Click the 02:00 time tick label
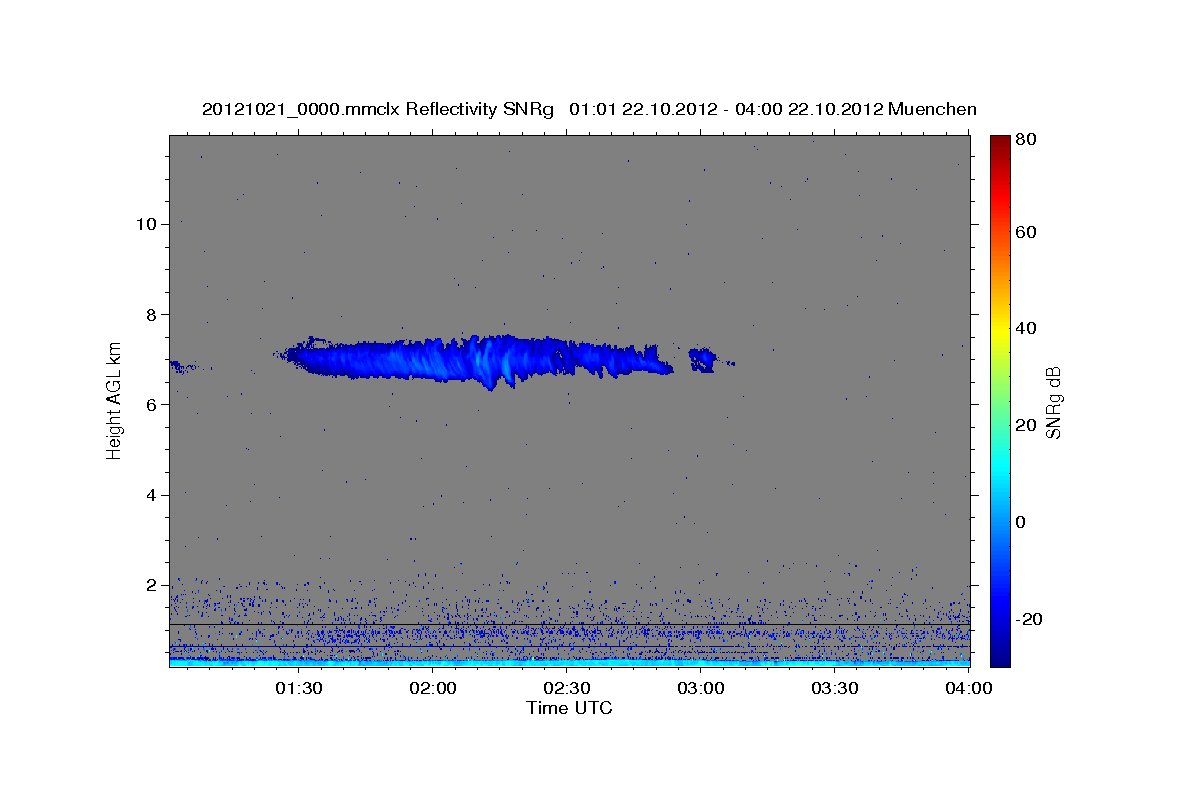 click(x=433, y=688)
